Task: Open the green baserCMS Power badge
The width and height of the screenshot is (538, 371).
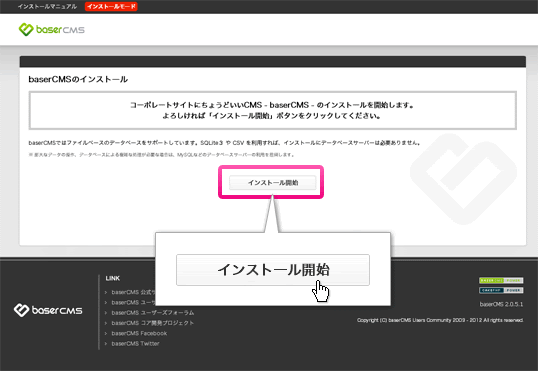Action: click(x=501, y=280)
